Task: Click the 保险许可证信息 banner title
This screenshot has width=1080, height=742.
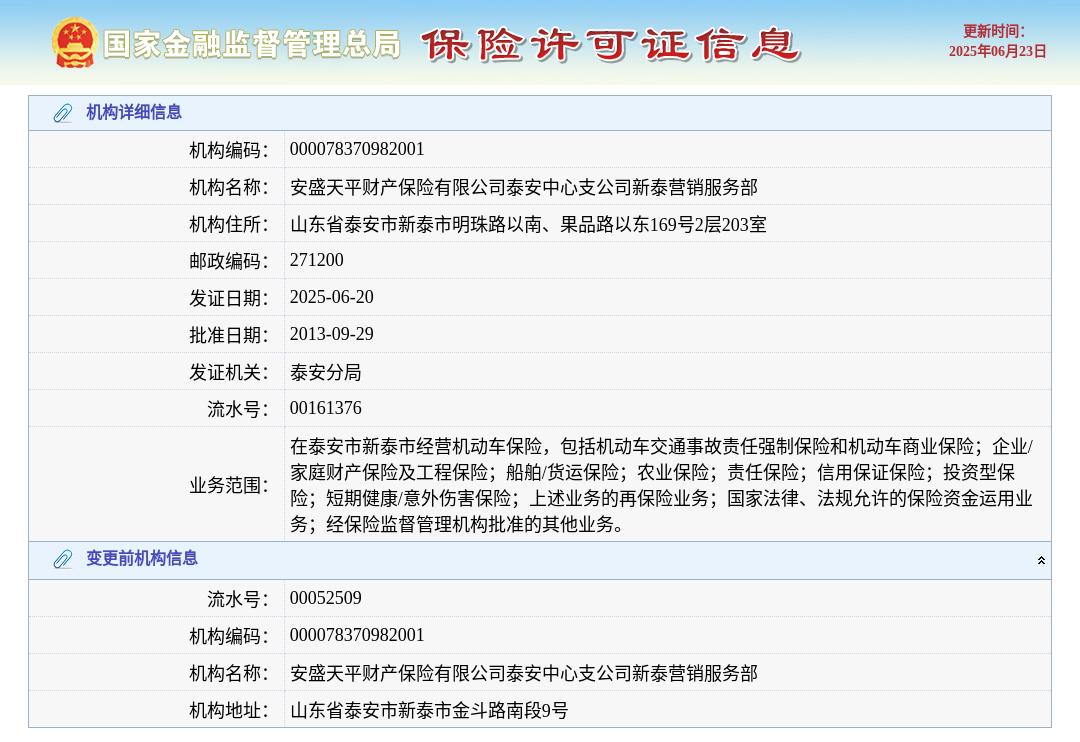Action: (610, 45)
